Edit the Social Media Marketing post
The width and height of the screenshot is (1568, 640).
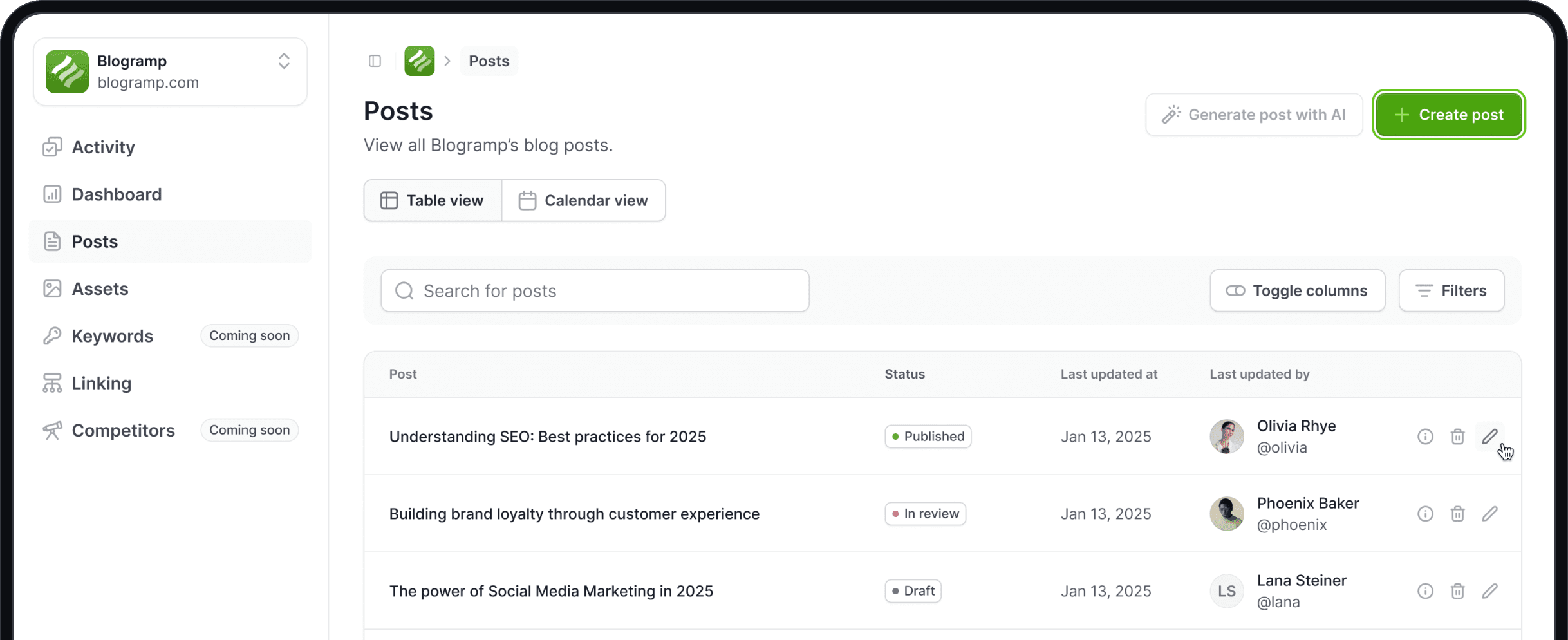pyautogui.click(x=1489, y=591)
